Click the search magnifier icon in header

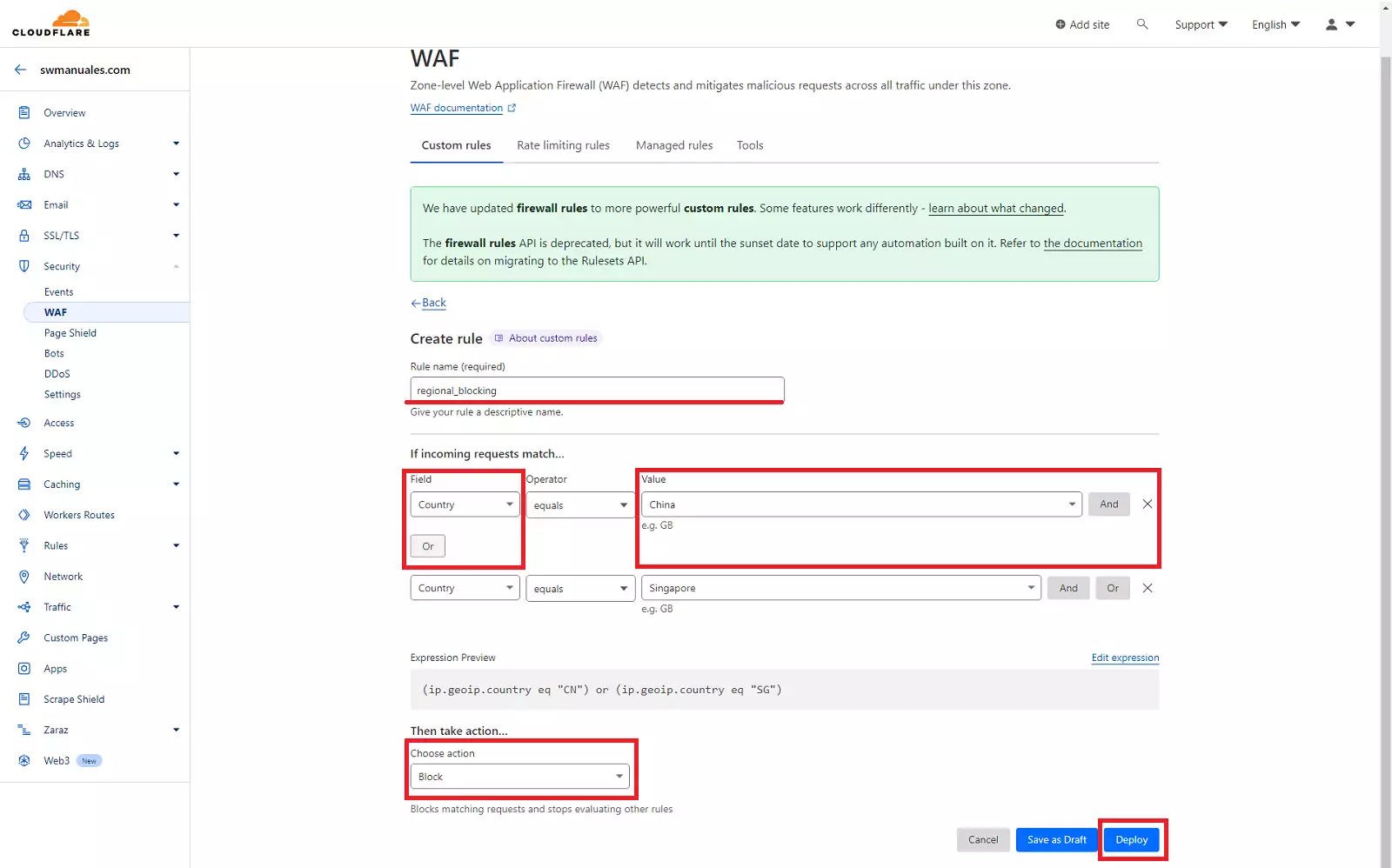click(x=1142, y=24)
